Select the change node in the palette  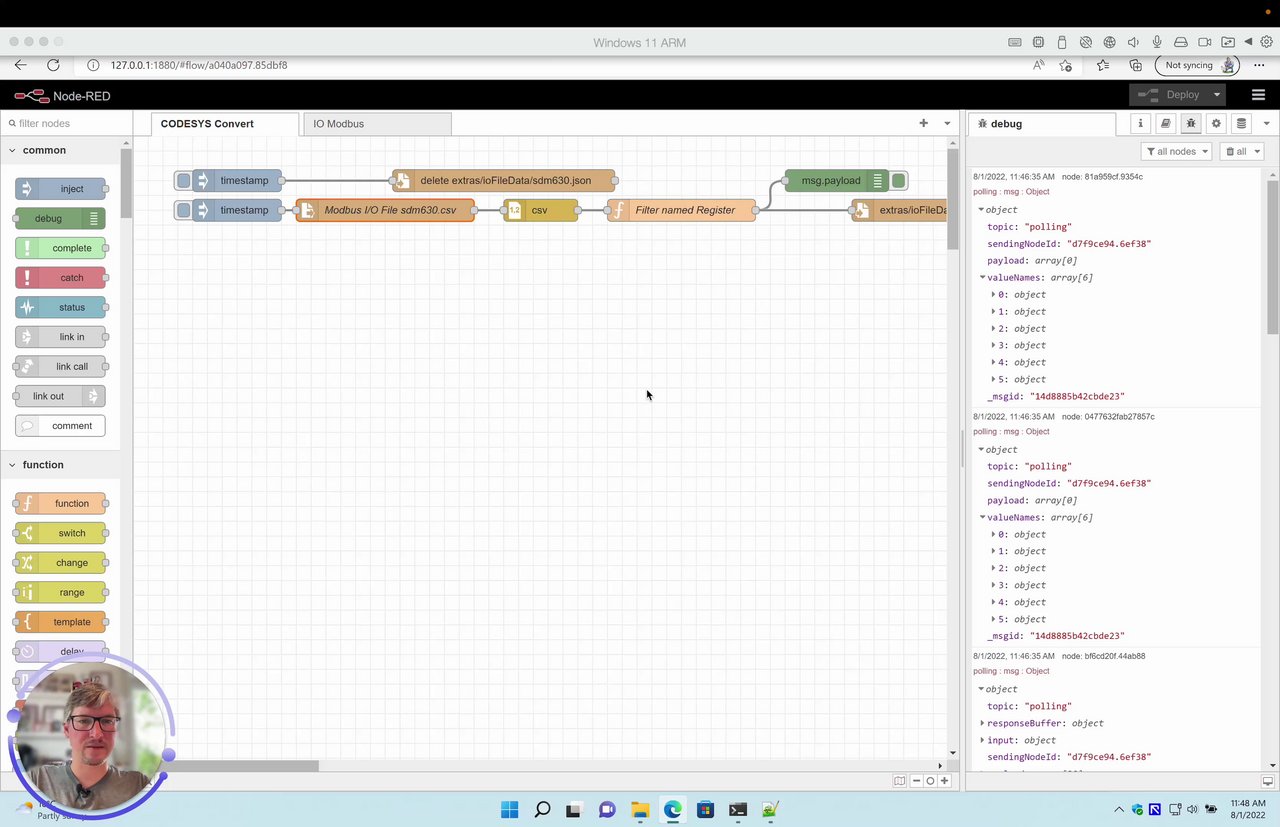click(x=61, y=563)
